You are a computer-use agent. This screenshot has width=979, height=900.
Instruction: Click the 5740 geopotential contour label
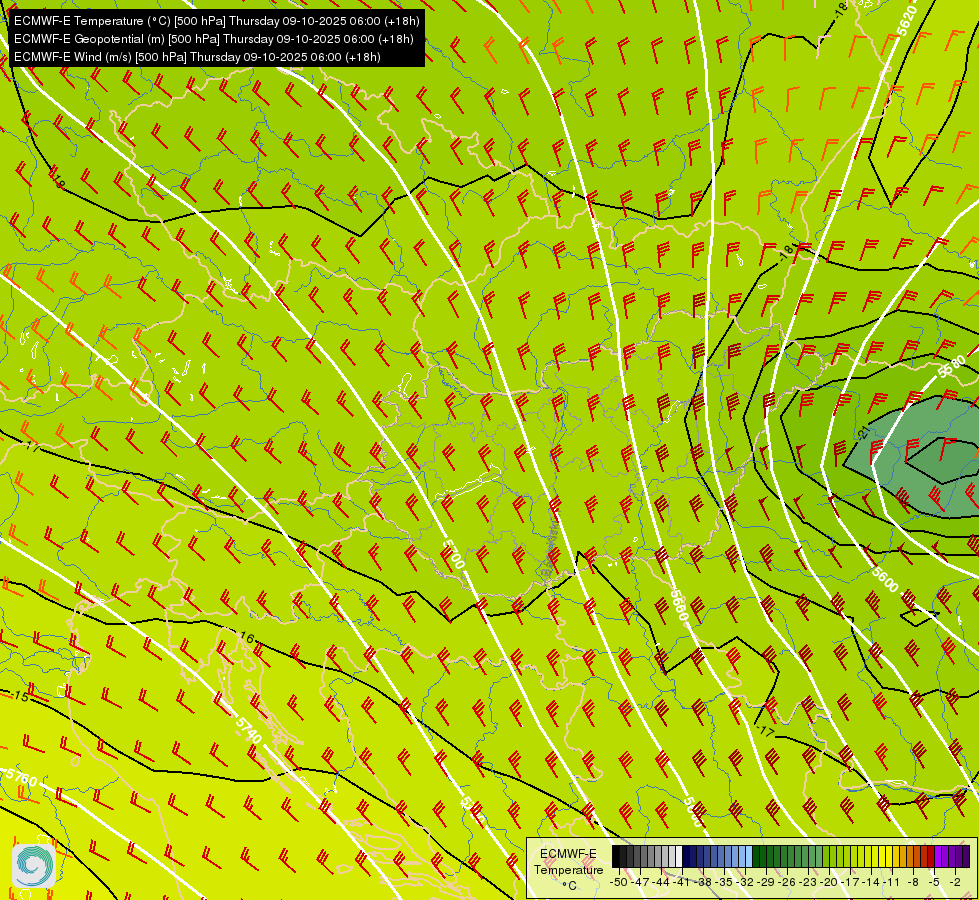coord(248,729)
